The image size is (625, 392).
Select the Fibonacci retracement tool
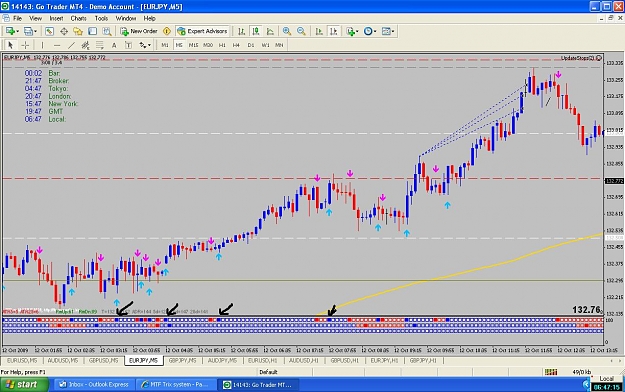click(100, 45)
